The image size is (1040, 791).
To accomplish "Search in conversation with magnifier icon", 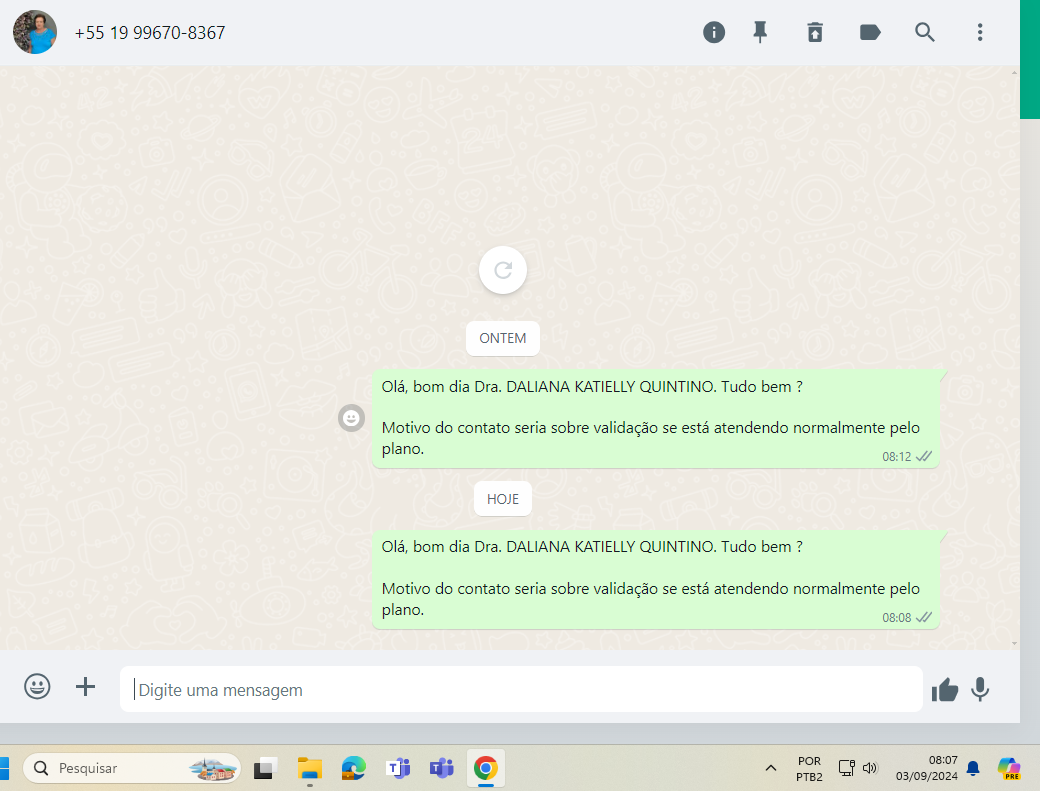I will tap(925, 32).
